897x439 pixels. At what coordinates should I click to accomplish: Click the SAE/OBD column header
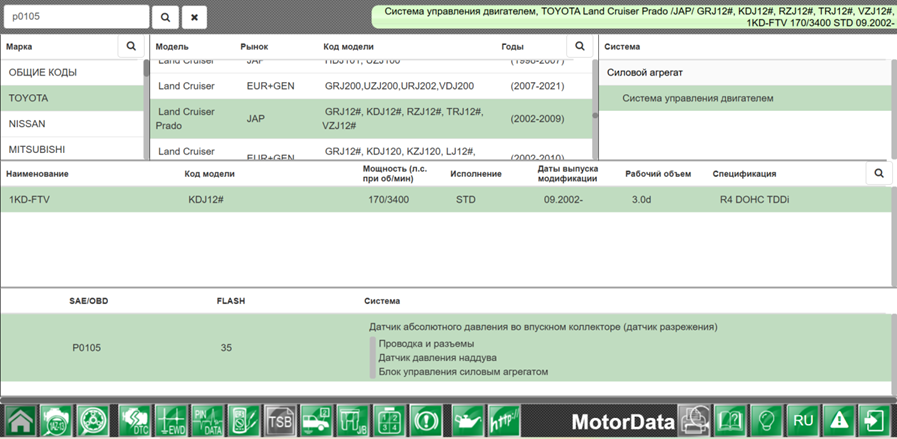pyautogui.click(x=89, y=300)
